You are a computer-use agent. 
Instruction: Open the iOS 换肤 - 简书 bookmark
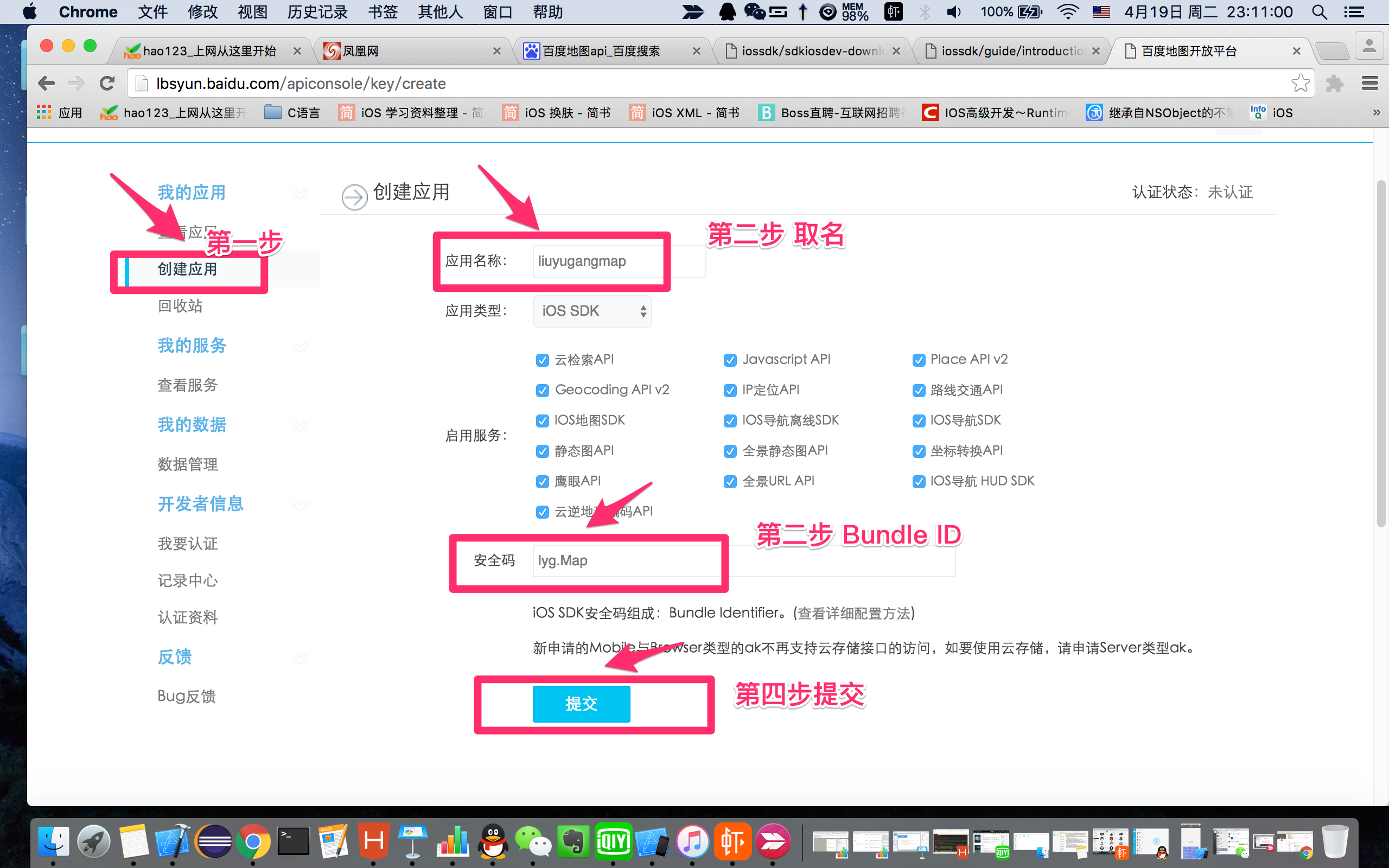point(556,112)
